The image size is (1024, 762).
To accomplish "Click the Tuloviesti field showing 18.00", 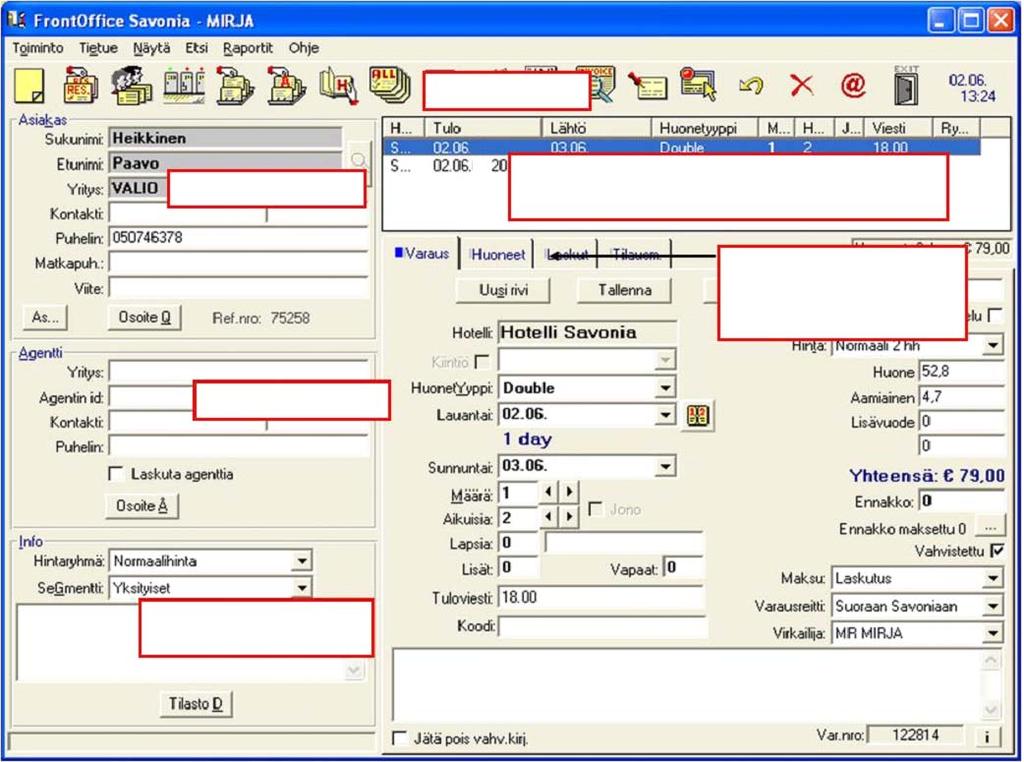I will [x=601, y=597].
